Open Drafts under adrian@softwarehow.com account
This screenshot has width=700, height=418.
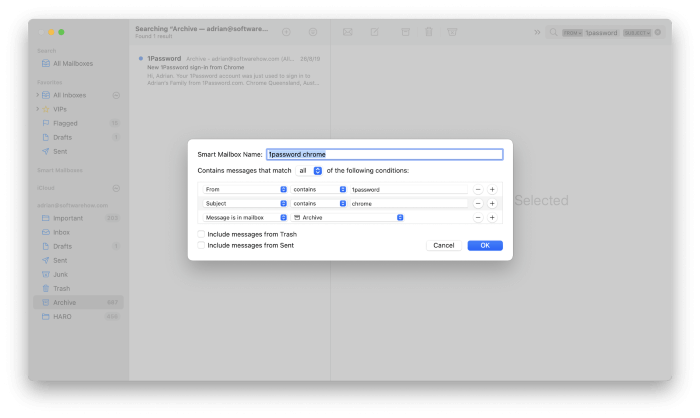78,246
